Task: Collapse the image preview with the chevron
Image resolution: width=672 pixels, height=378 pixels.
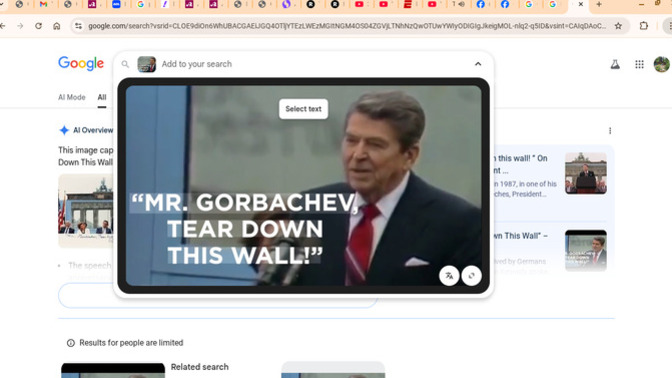Action: click(x=478, y=64)
